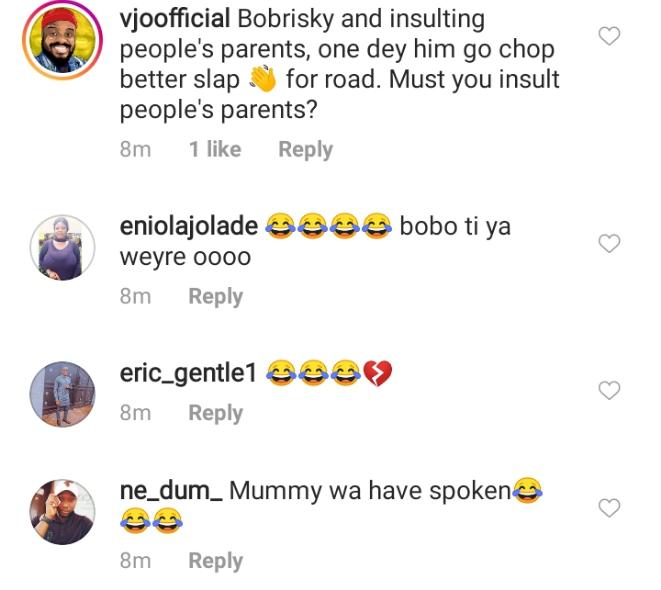Screen dimensions: 661x590
Task: Tap the 8m timestamp on vjoofficial's comment
Action: 135,149
